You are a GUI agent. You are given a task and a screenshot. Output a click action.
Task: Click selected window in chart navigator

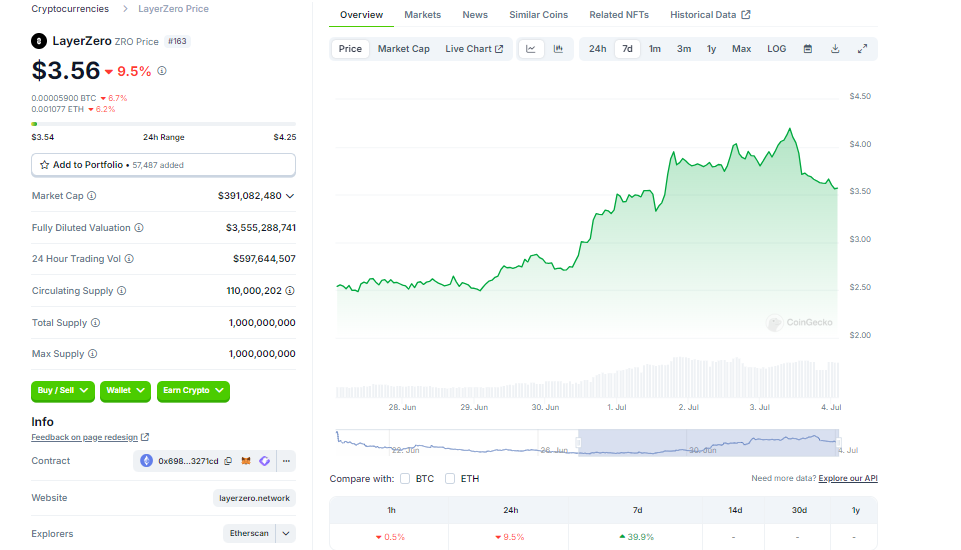(708, 443)
